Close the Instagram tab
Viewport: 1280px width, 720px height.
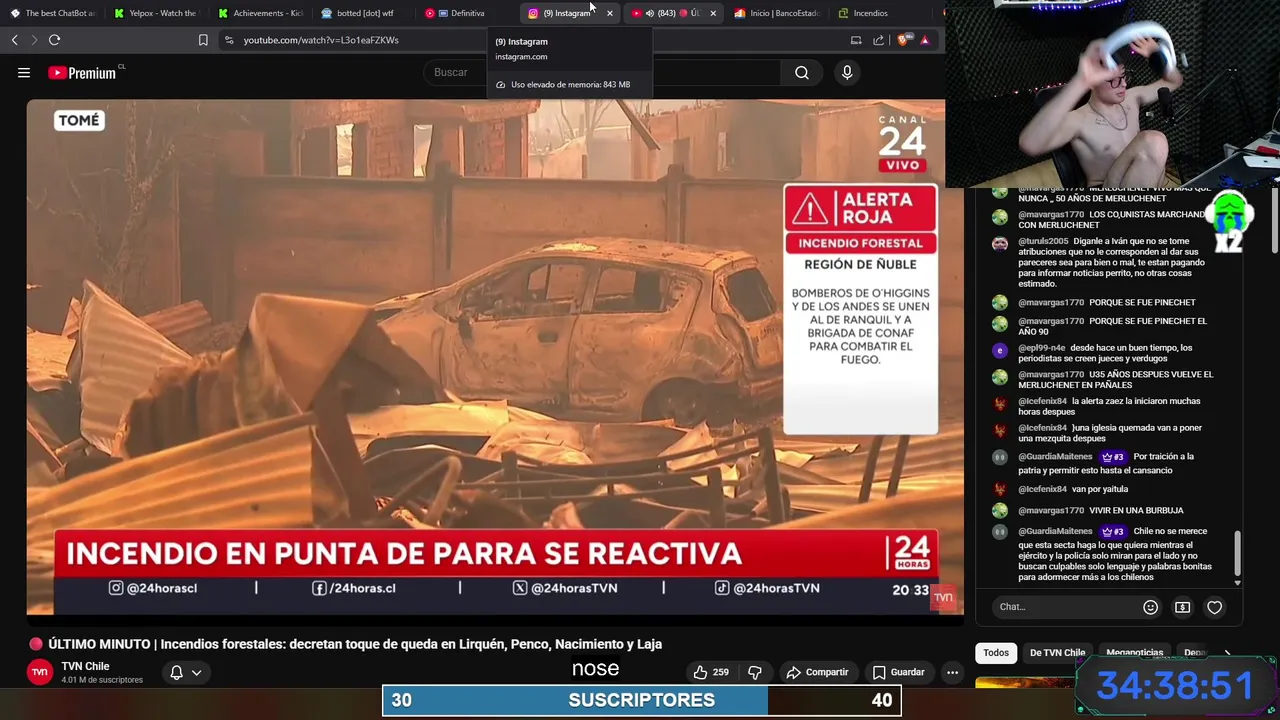609,13
